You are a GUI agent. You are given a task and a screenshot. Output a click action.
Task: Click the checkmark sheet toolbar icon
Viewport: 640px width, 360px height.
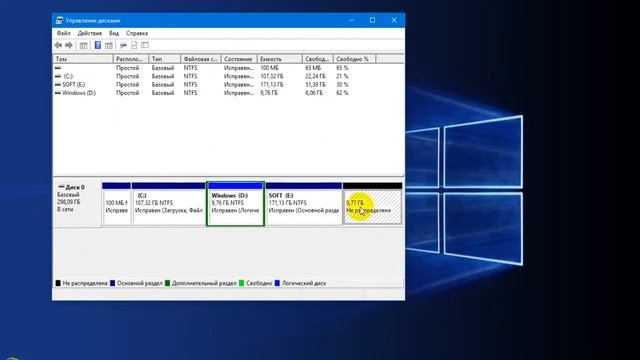click(134, 45)
